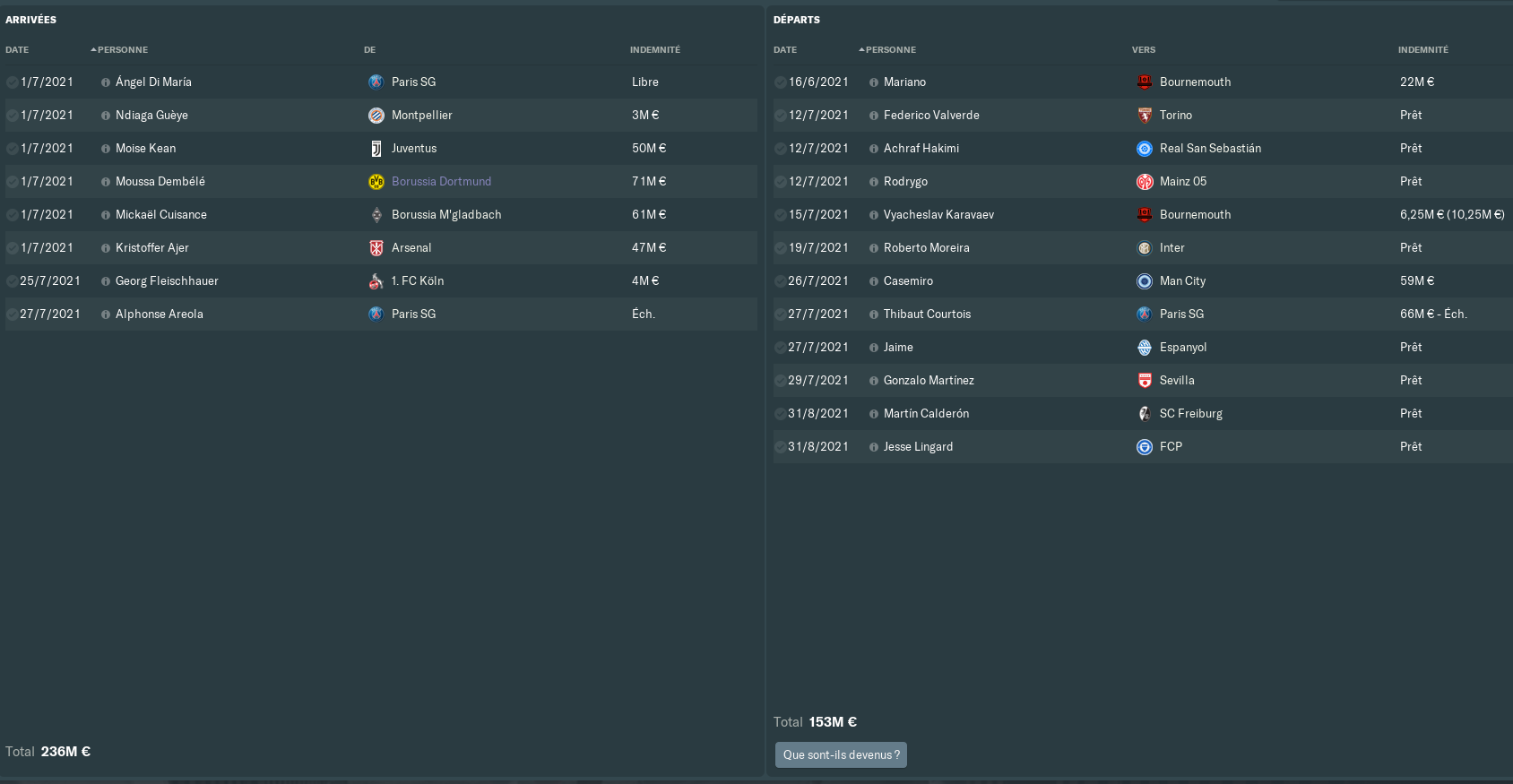1513x784 pixels.
Task: Click the Paris SG club logo beside Ángel Di María
Action: click(x=376, y=82)
